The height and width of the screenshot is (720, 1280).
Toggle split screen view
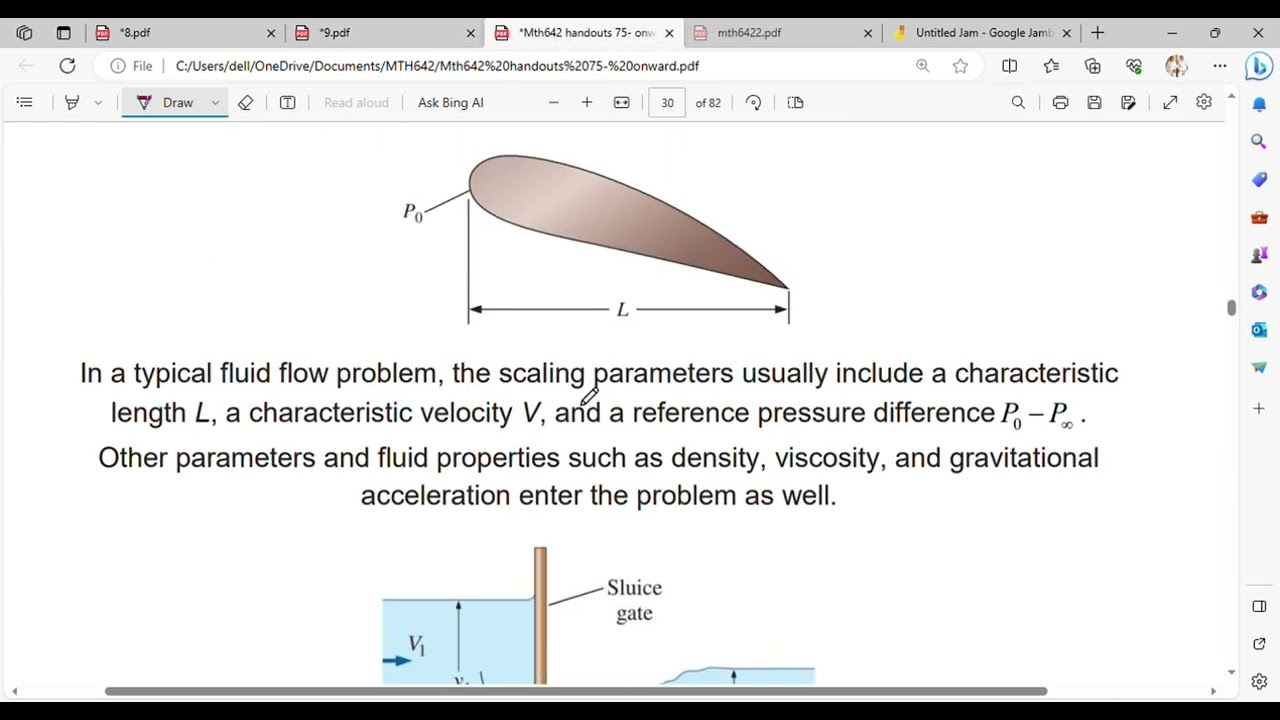(x=1009, y=66)
